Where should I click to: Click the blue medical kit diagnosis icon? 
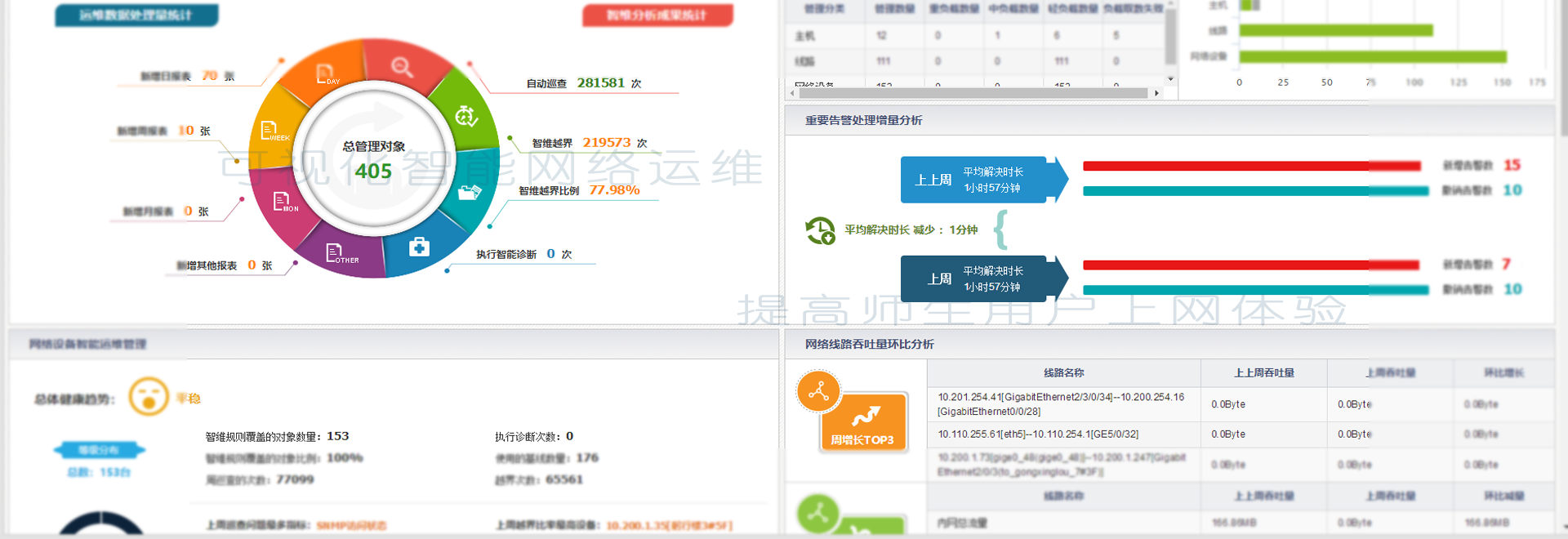pyautogui.click(x=419, y=246)
